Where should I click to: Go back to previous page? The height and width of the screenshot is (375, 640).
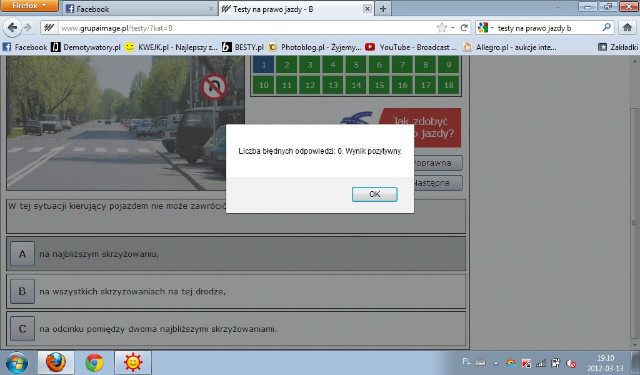12,28
